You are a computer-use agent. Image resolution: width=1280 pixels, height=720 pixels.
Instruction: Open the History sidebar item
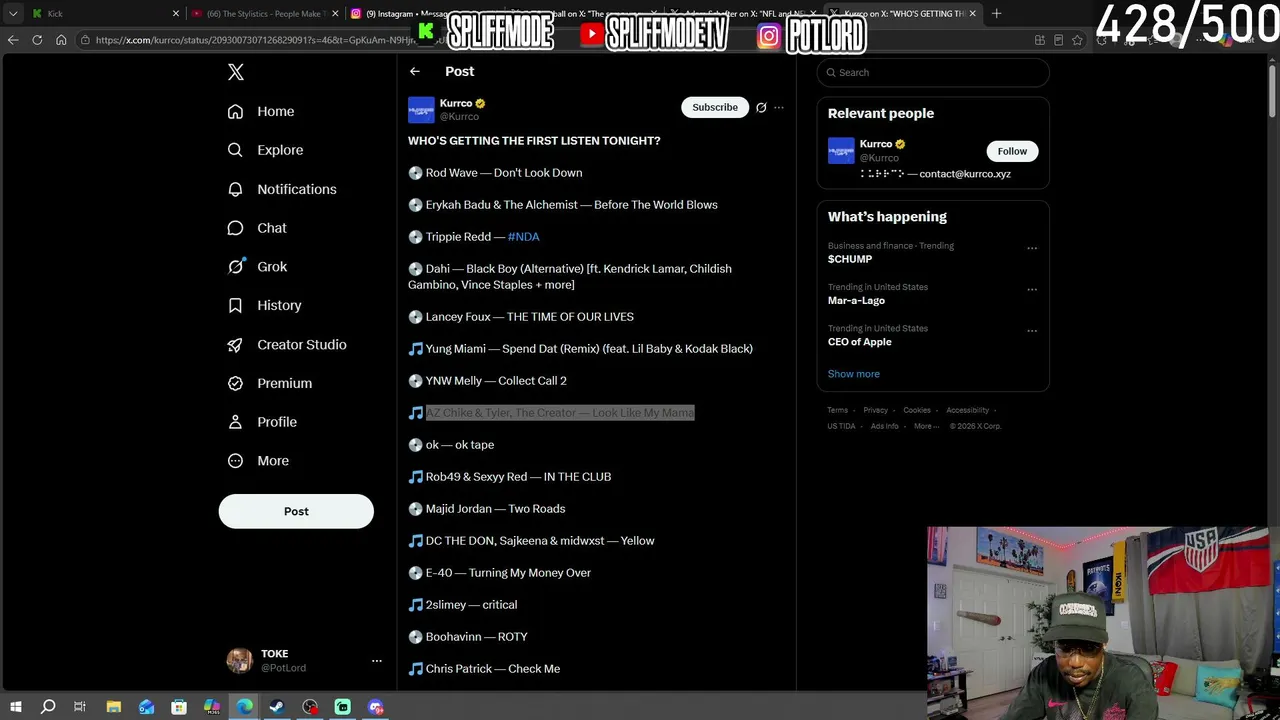(x=264, y=305)
